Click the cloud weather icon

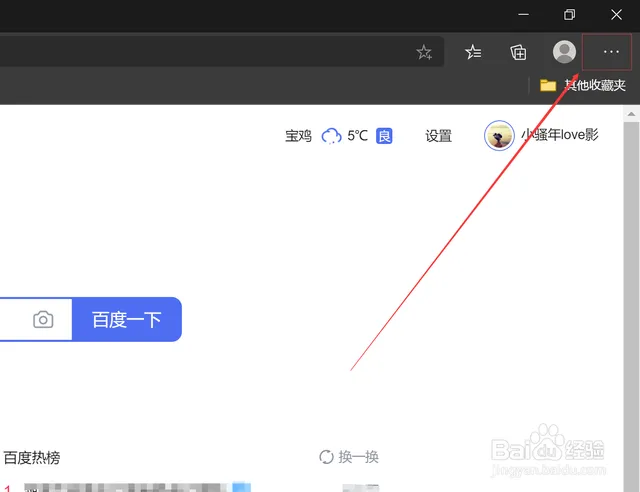pyautogui.click(x=331, y=136)
